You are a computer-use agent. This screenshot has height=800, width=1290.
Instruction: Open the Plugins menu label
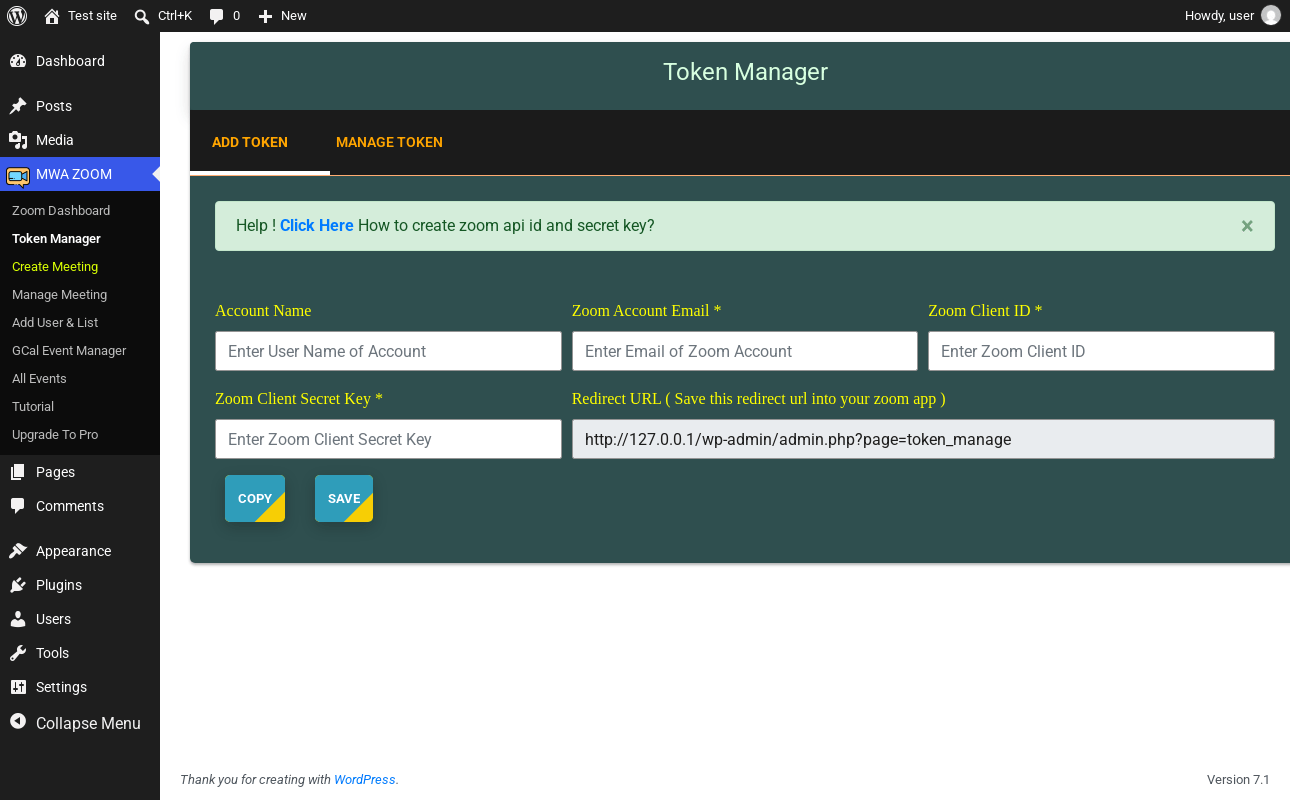[59, 585]
